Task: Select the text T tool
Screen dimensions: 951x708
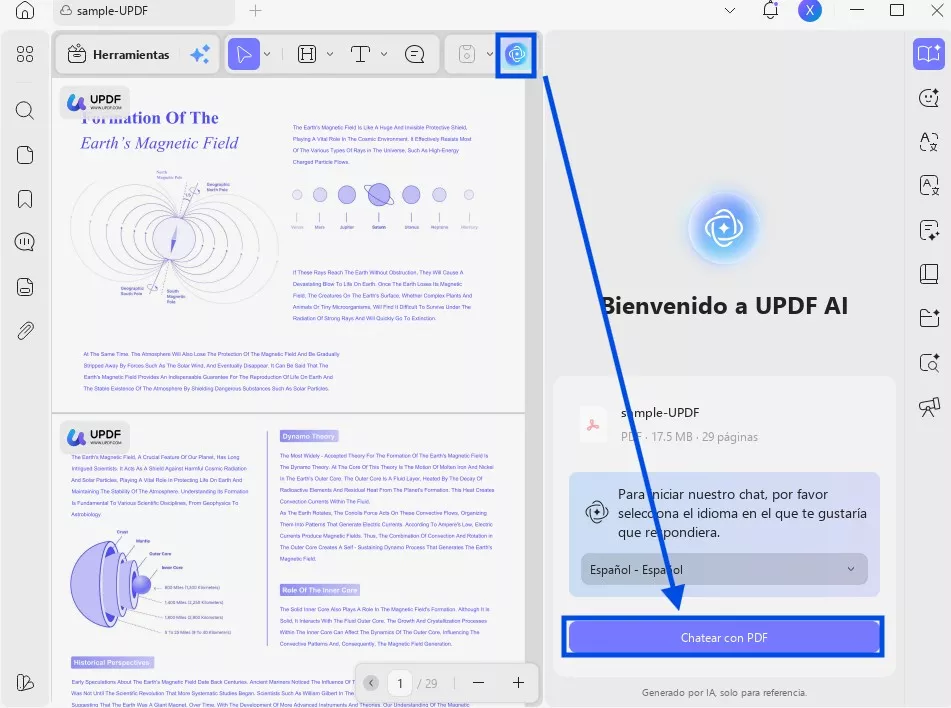Action: pyautogui.click(x=360, y=54)
